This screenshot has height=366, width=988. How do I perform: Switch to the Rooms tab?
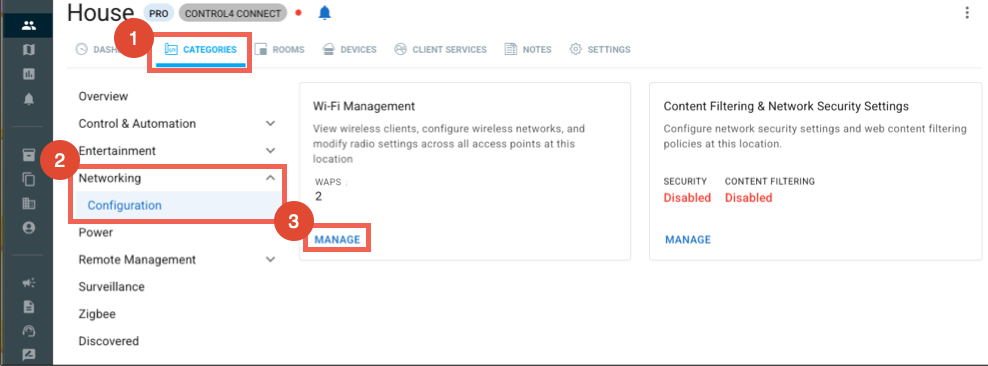280,50
